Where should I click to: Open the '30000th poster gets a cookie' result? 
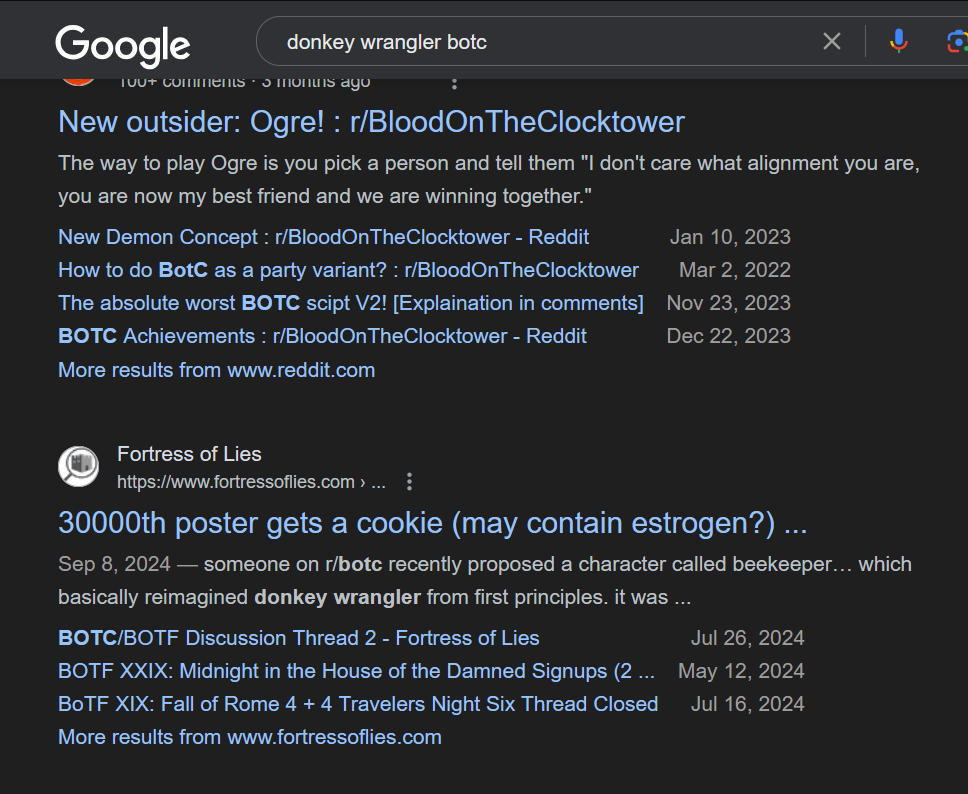(432, 523)
